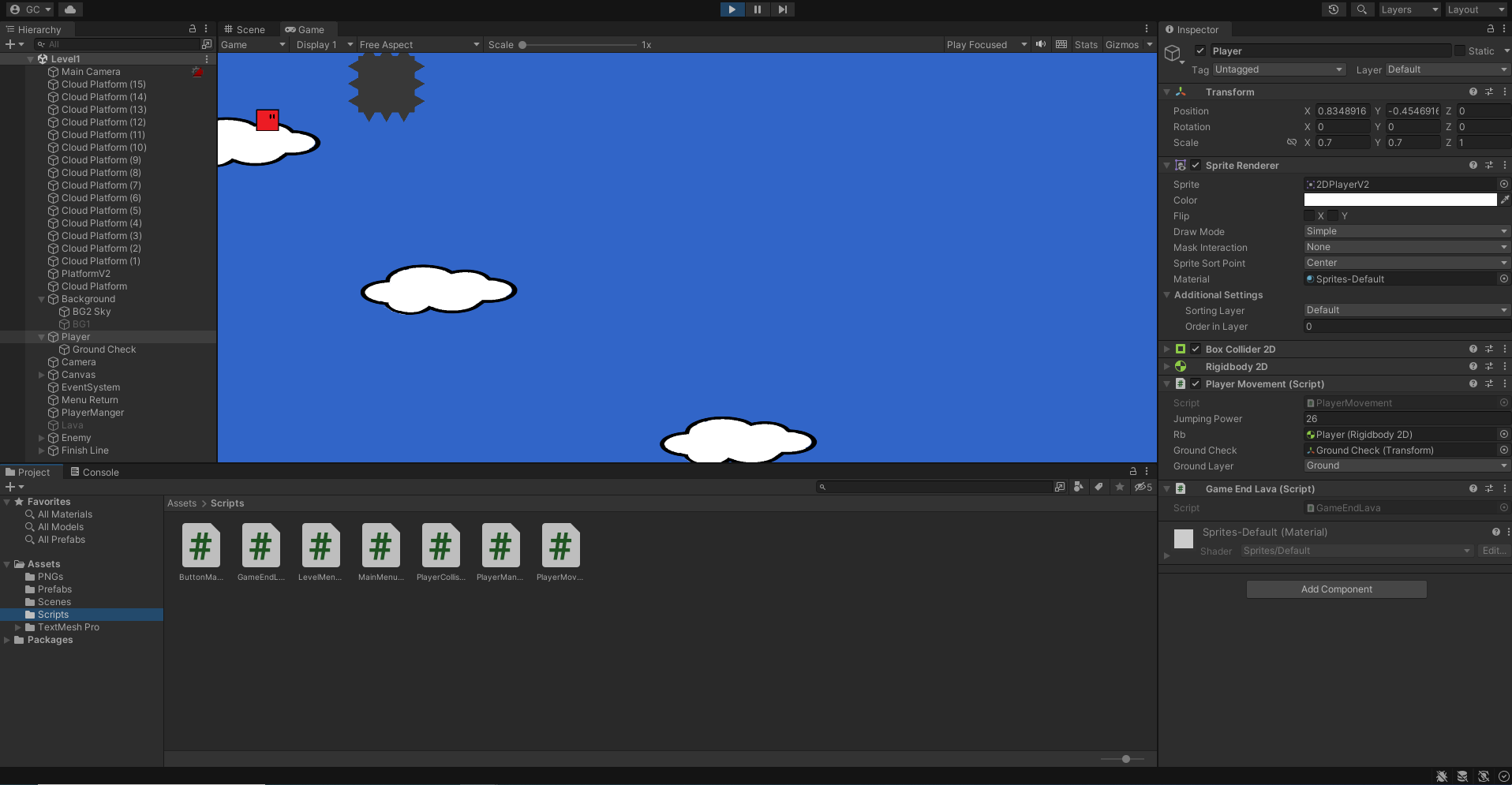
Task: Open the Layer Default dropdown
Action: point(1447,69)
